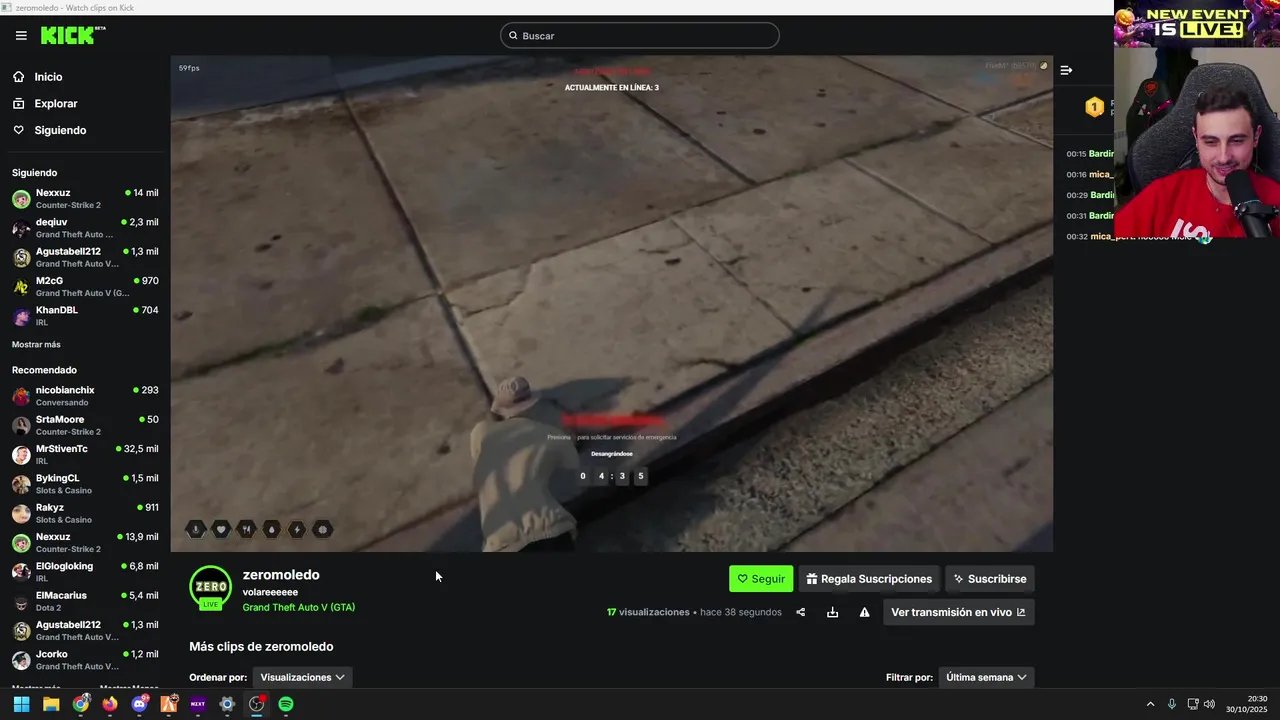Click Más clips de zeromoledo heading
The height and width of the screenshot is (720, 1280).
coord(261,647)
